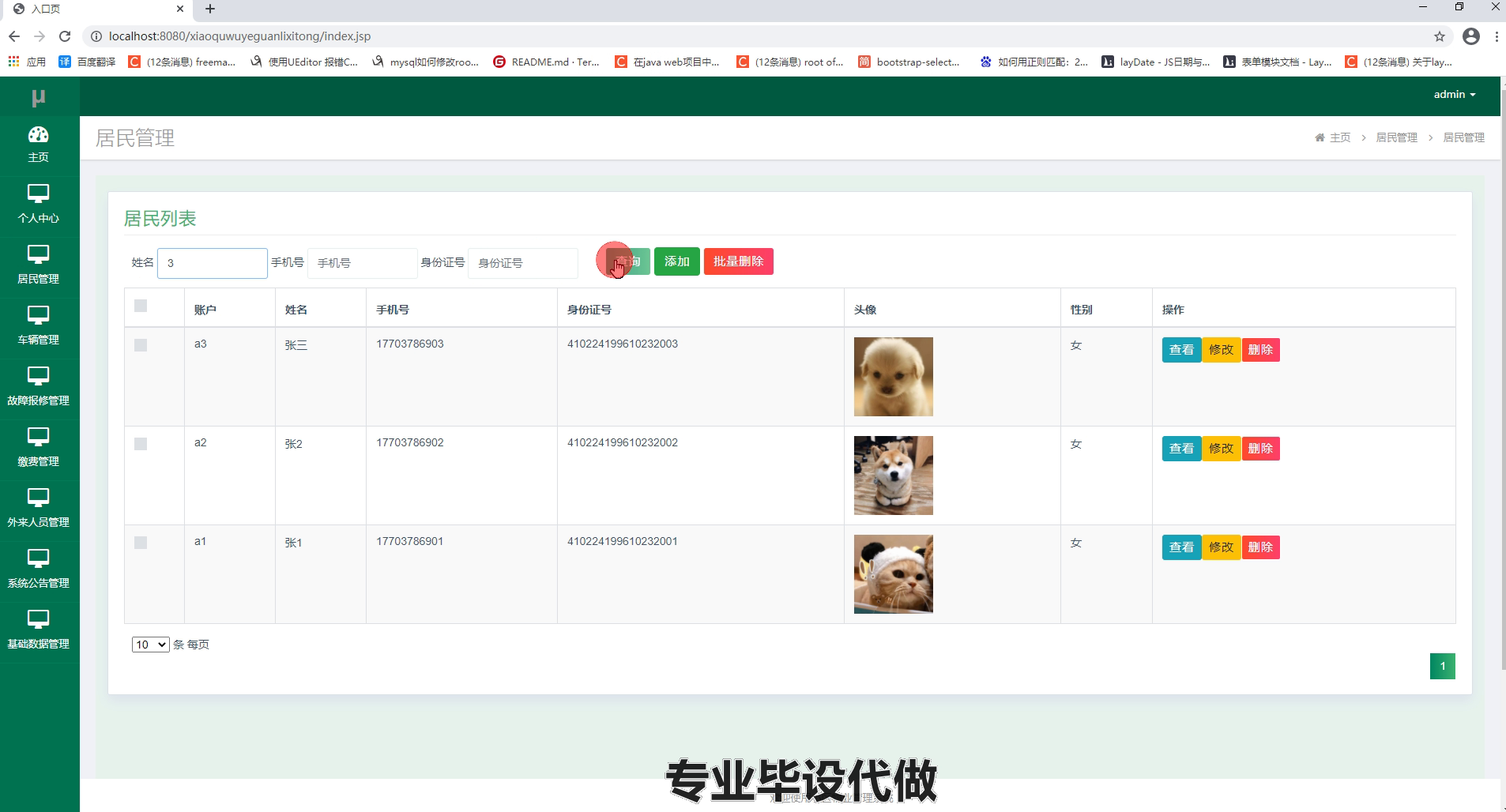Click 查看 for resident 张2
This screenshot has width=1506, height=812.
(1181, 449)
